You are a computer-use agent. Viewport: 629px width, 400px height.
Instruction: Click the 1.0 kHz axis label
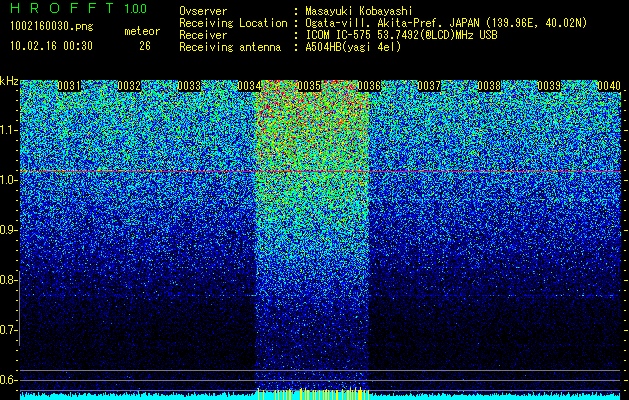coord(8,180)
